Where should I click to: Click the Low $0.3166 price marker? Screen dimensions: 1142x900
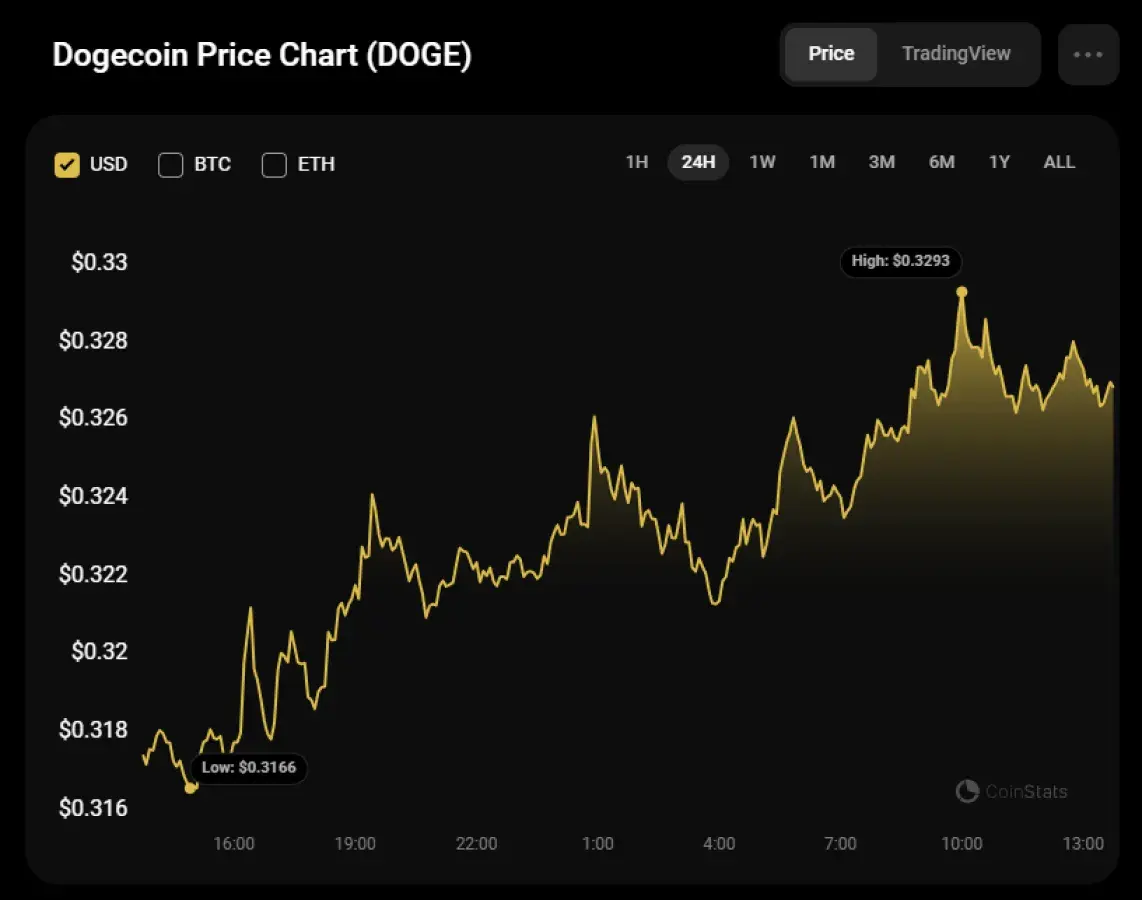(x=249, y=768)
